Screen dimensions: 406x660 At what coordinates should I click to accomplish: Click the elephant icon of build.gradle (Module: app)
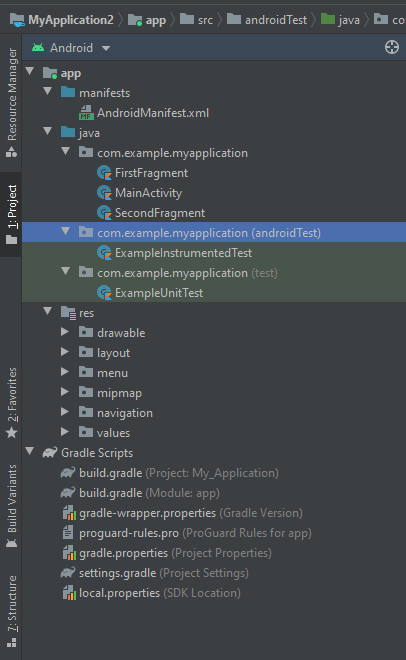point(68,493)
